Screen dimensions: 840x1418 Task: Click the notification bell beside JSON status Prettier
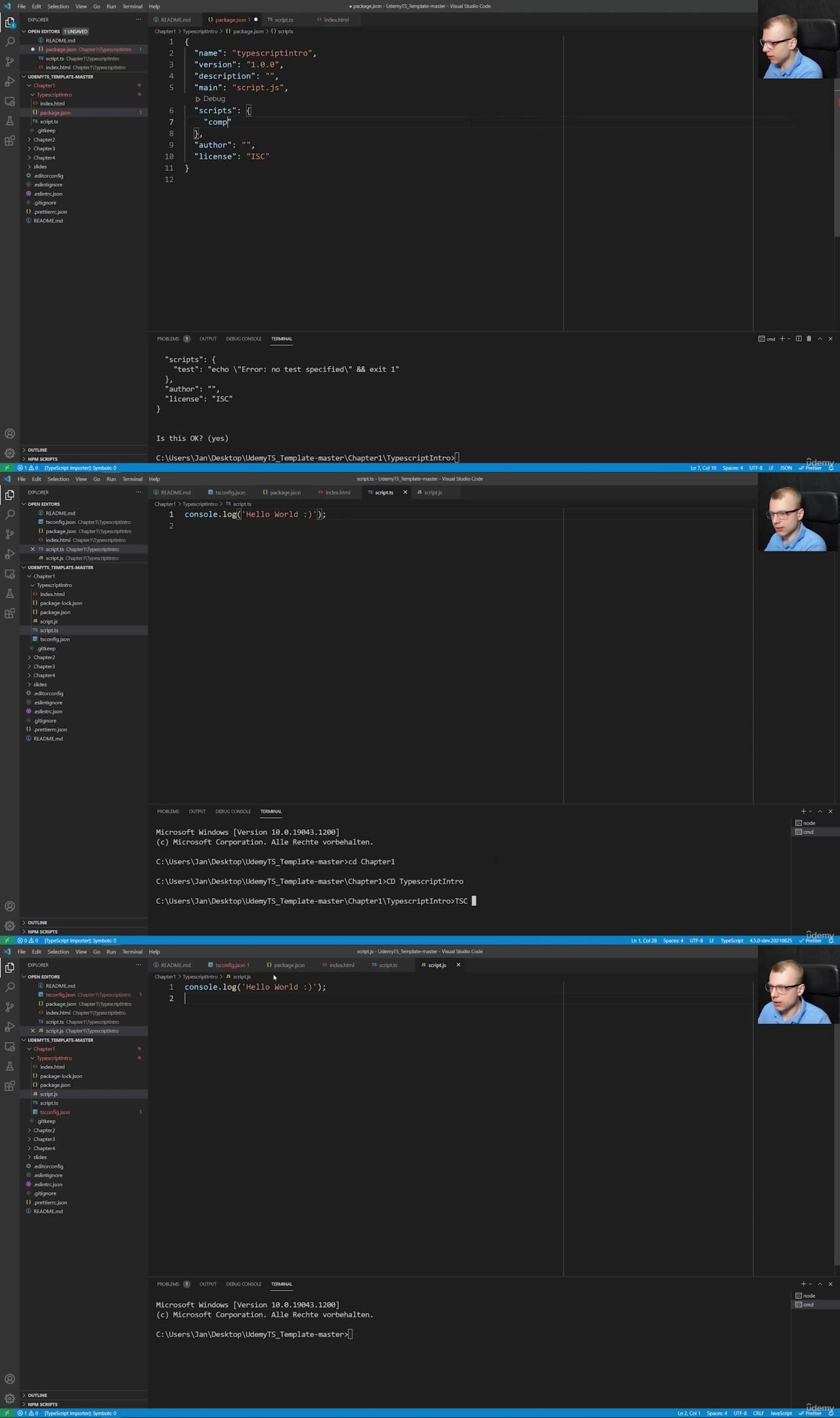pyautogui.click(x=831, y=468)
